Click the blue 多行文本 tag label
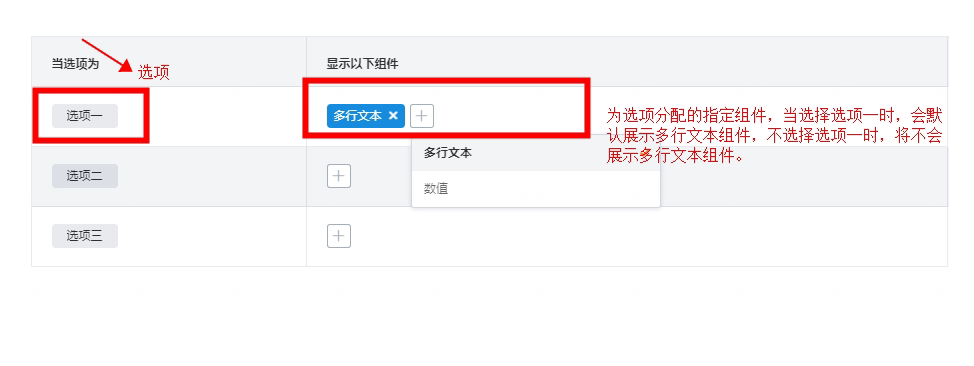 [x=358, y=116]
